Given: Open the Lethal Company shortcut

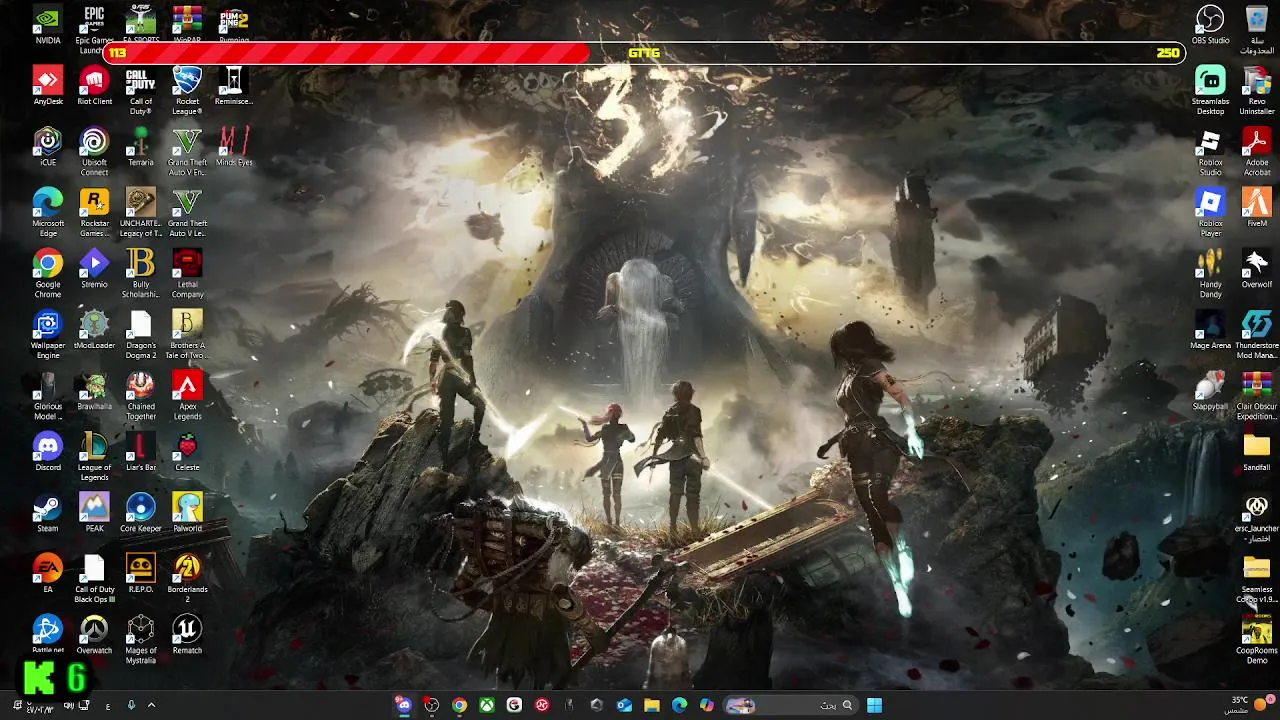Looking at the screenshot, I should click(187, 274).
